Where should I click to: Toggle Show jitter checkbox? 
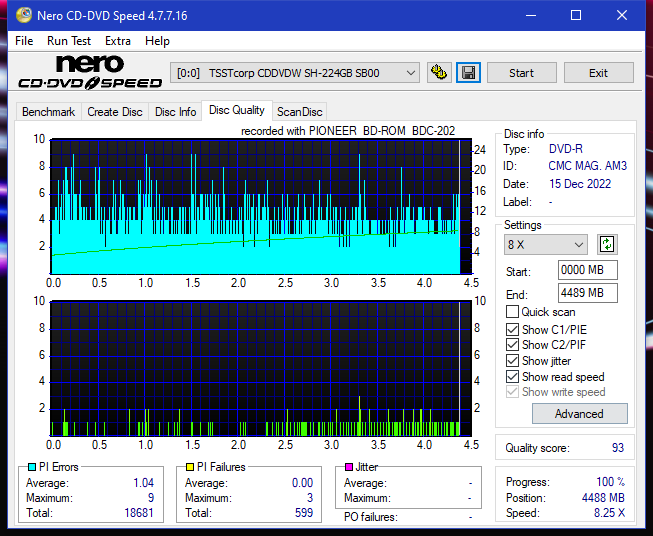512,361
